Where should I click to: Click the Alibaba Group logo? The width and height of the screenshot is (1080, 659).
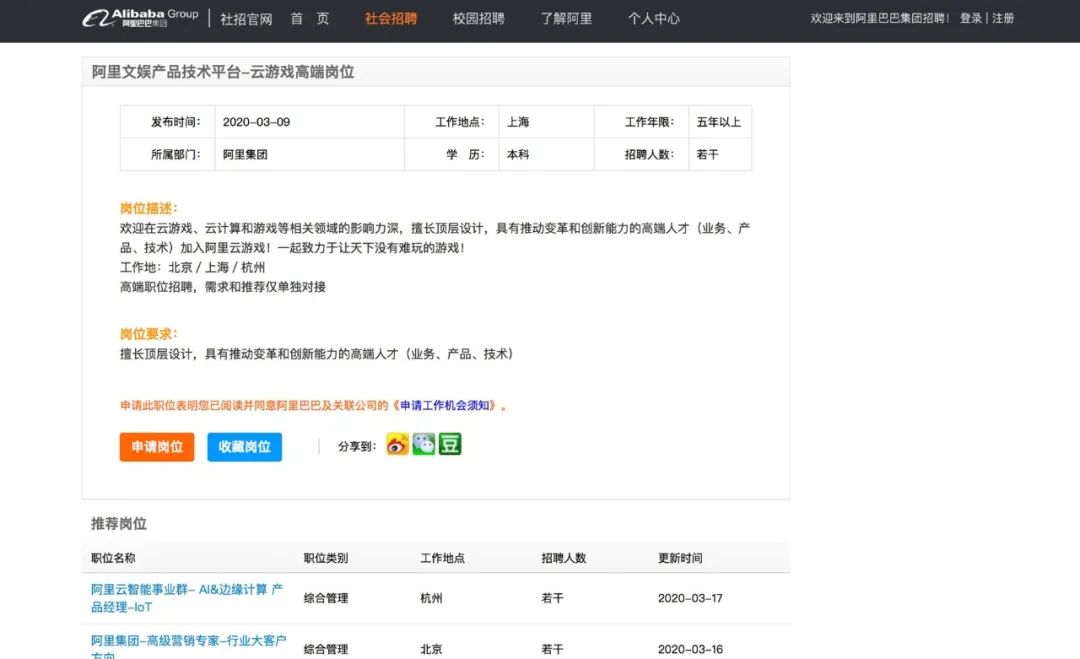click(x=141, y=18)
